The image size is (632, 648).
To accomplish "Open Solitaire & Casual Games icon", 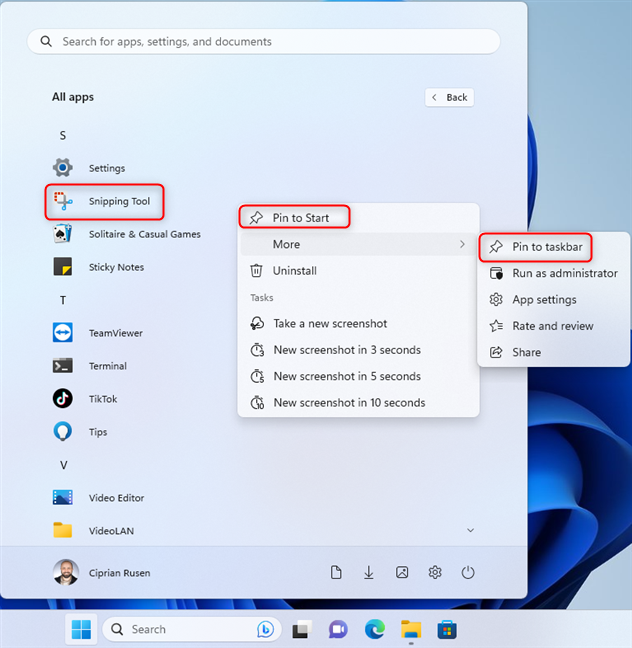I will coord(63,234).
